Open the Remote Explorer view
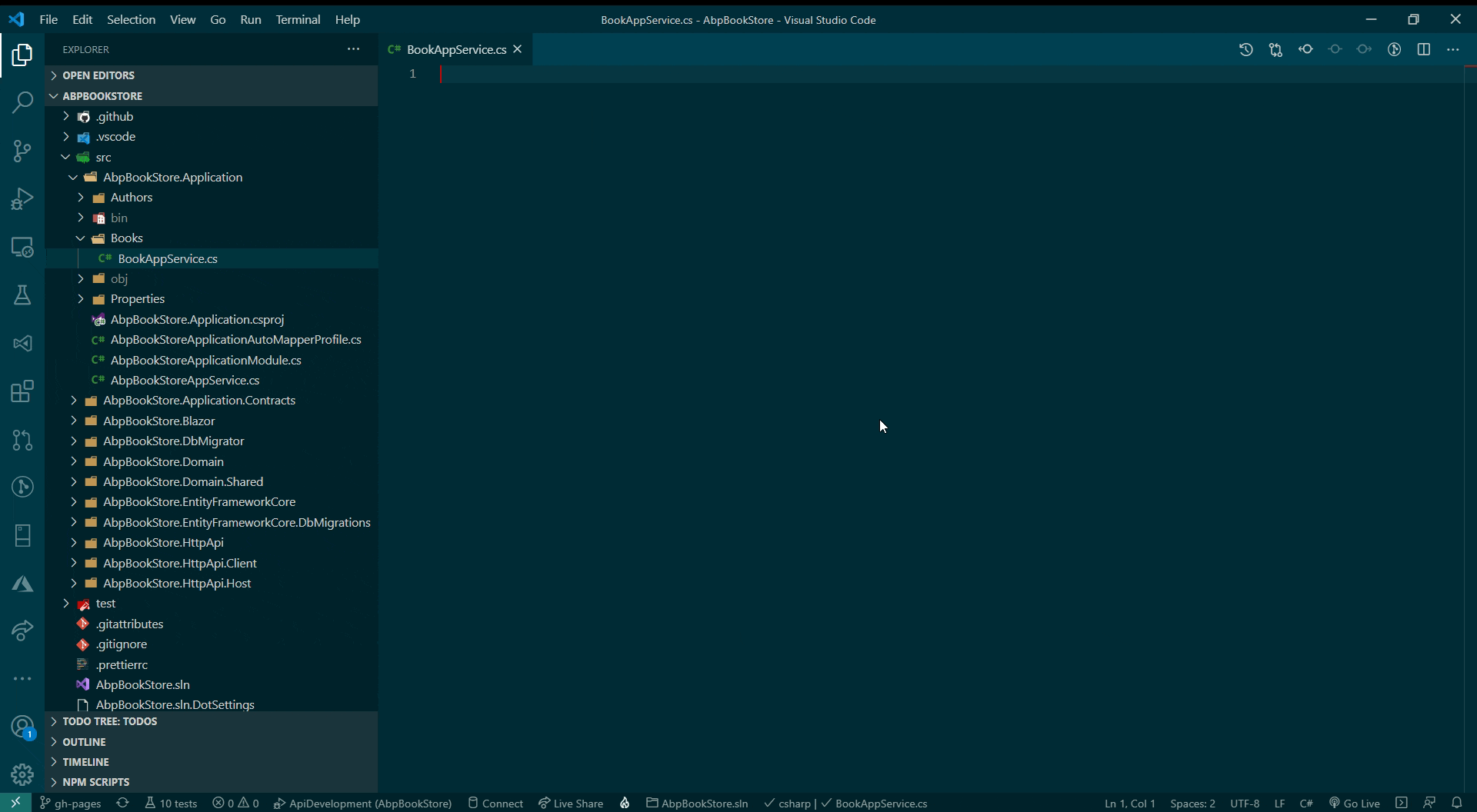The height and width of the screenshot is (812, 1477). (x=22, y=248)
